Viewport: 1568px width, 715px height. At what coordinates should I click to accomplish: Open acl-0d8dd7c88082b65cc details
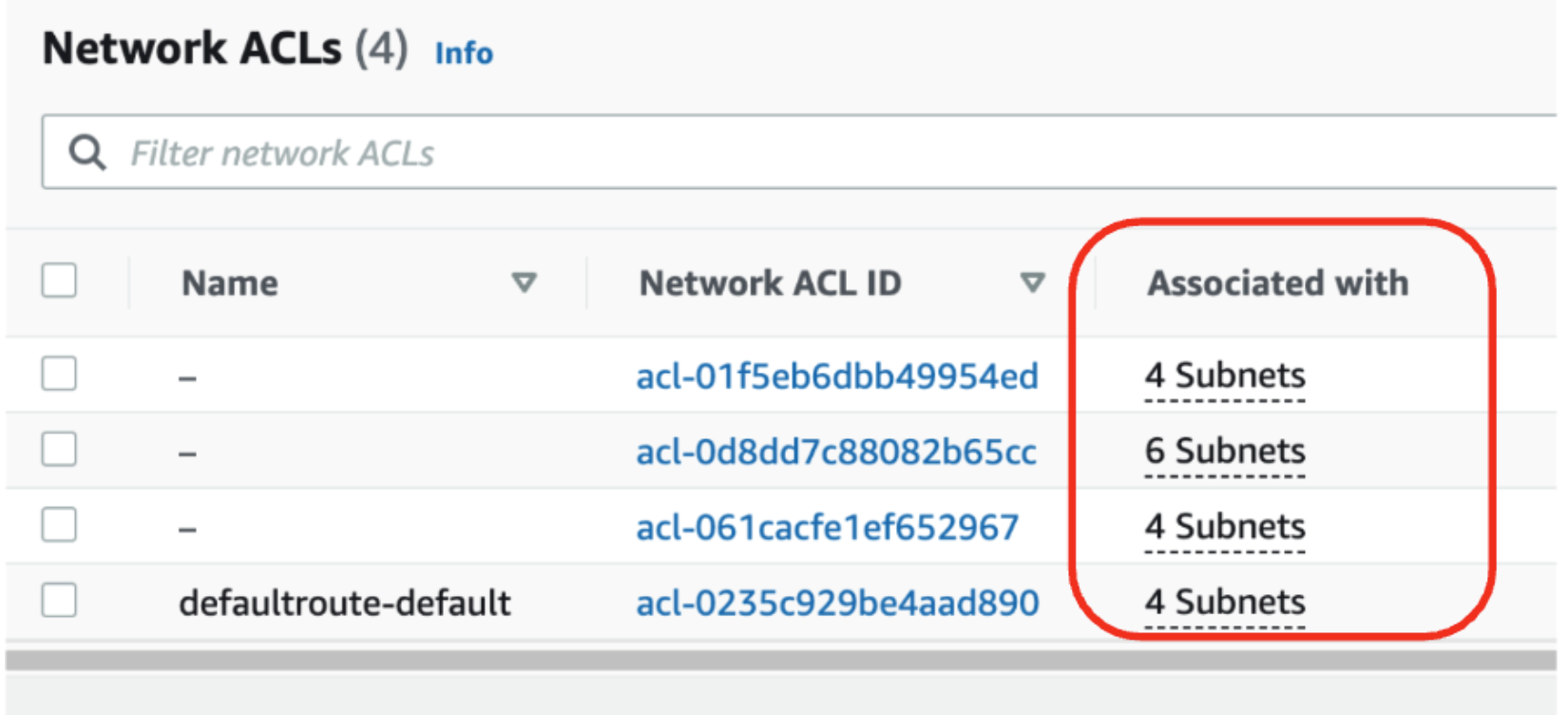(x=836, y=452)
